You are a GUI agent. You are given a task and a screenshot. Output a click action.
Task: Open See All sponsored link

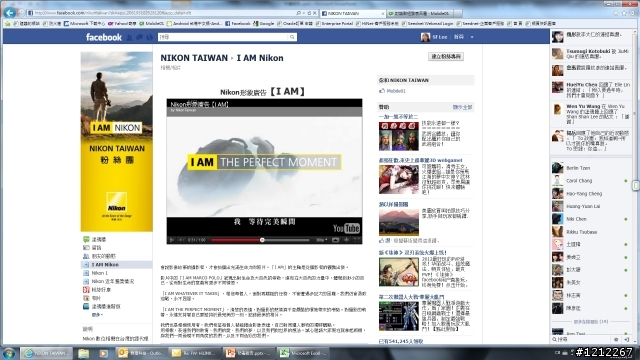pyautogui.click(x=462, y=107)
